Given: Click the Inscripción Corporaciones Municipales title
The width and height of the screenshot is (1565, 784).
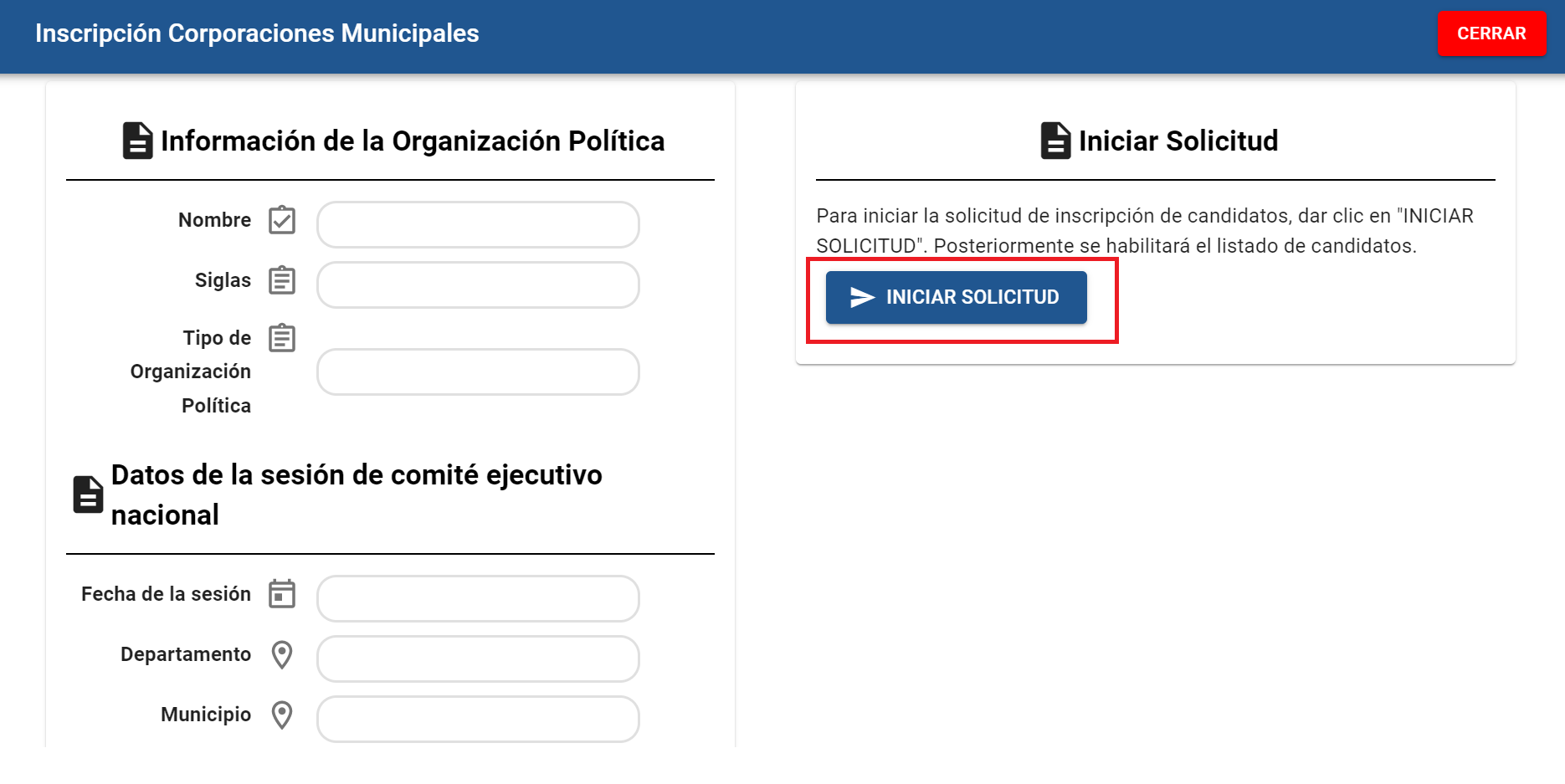Looking at the screenshot, I should [257, 33].
